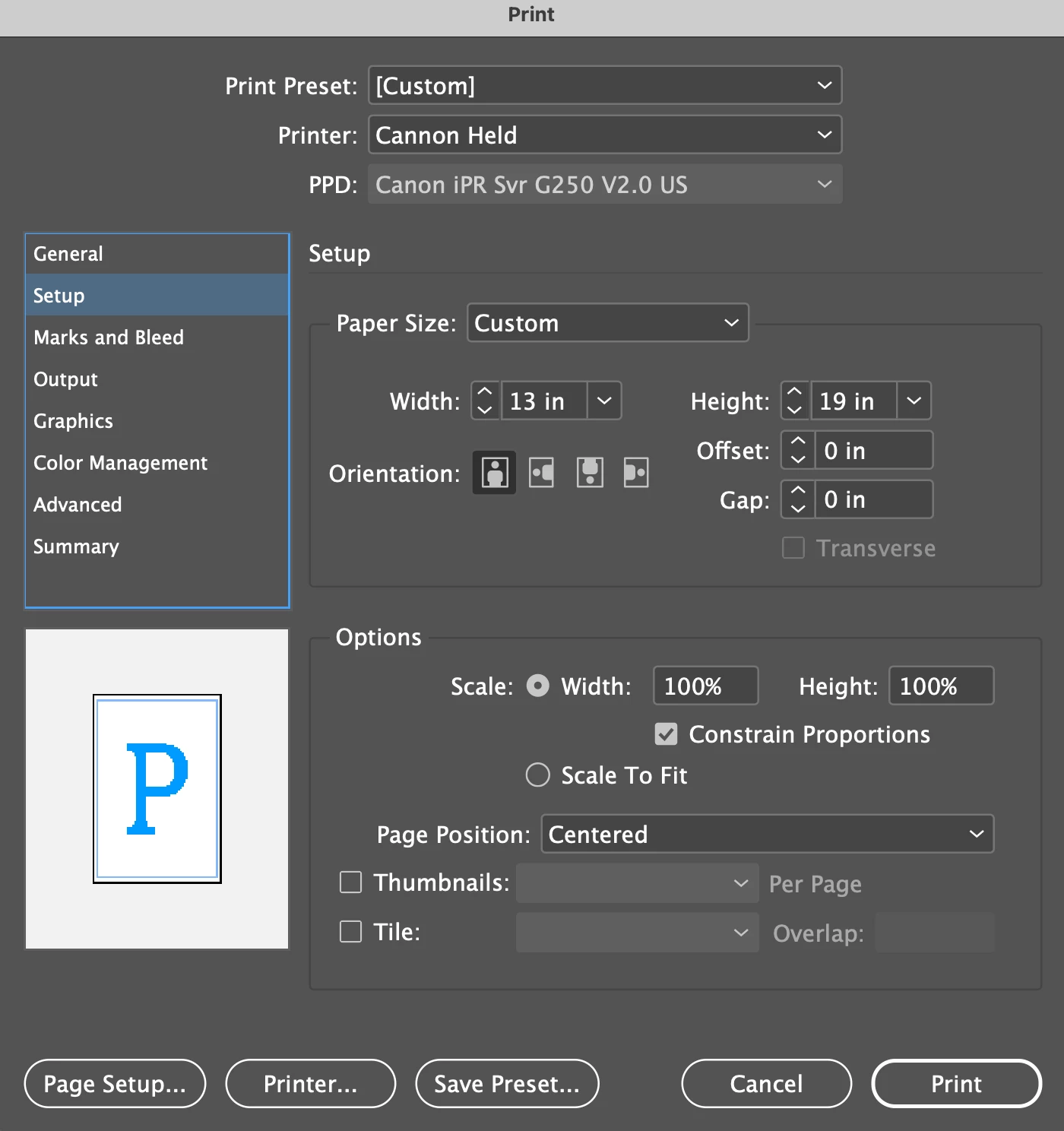Increase the paper Width stepper
The image size is (1064, 1131).
click(485, 391)
